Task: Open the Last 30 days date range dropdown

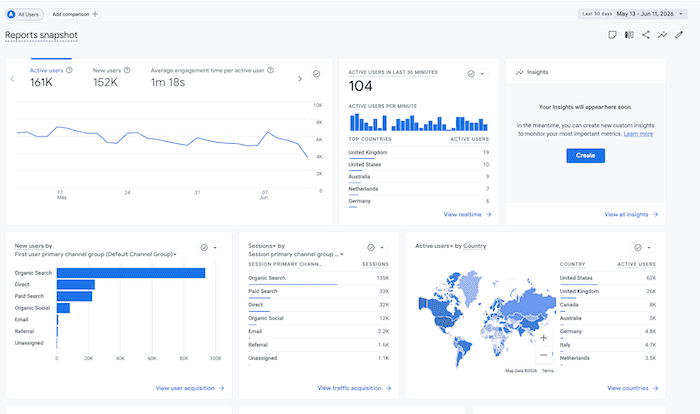Action: 632,14
